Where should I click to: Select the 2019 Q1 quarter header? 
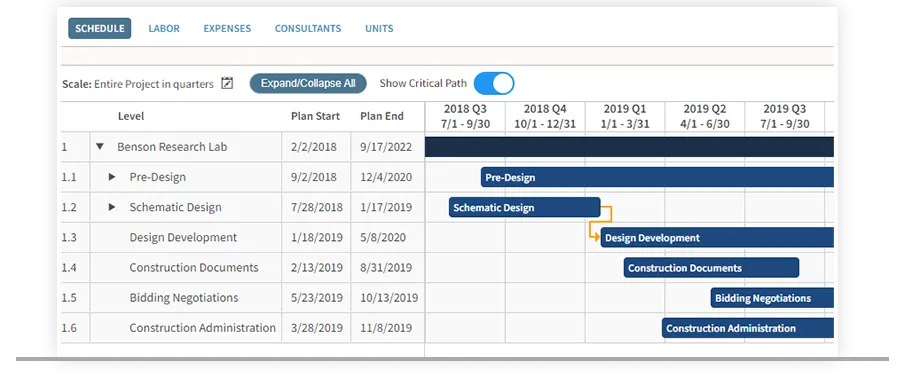tap(625, 116)
